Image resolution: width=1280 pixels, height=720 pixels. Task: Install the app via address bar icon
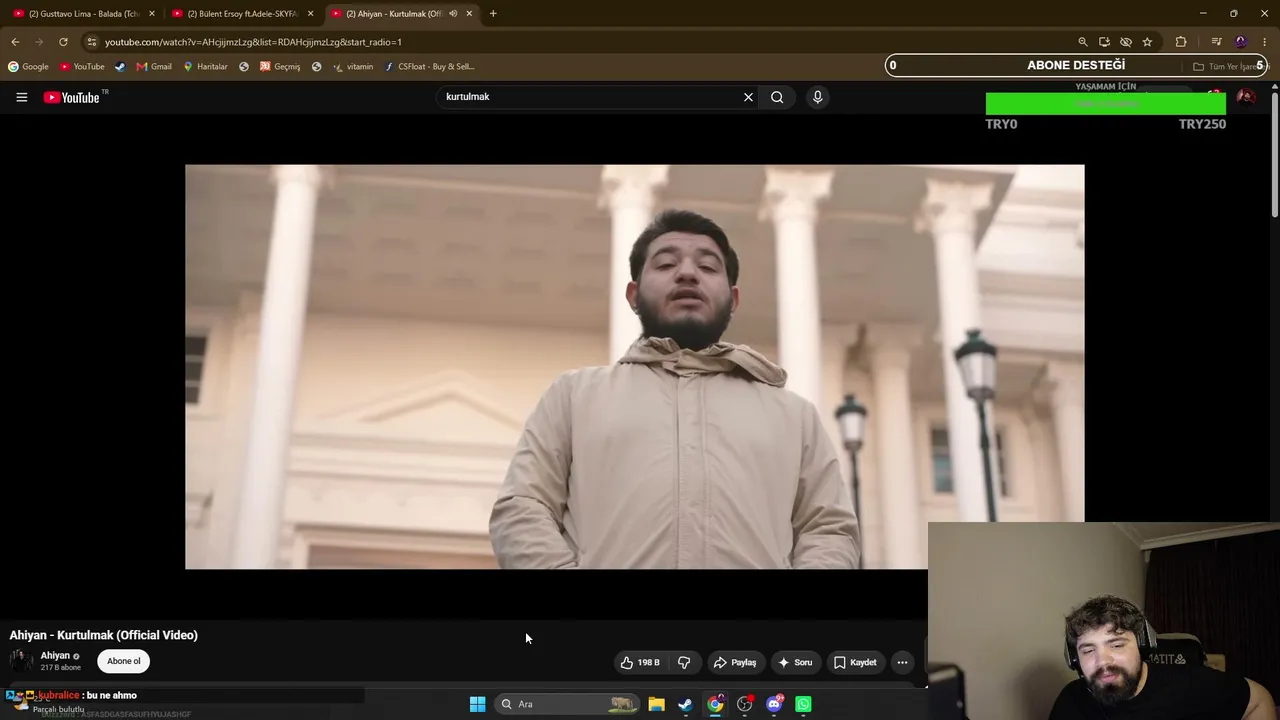click(x=1104, y=42)
